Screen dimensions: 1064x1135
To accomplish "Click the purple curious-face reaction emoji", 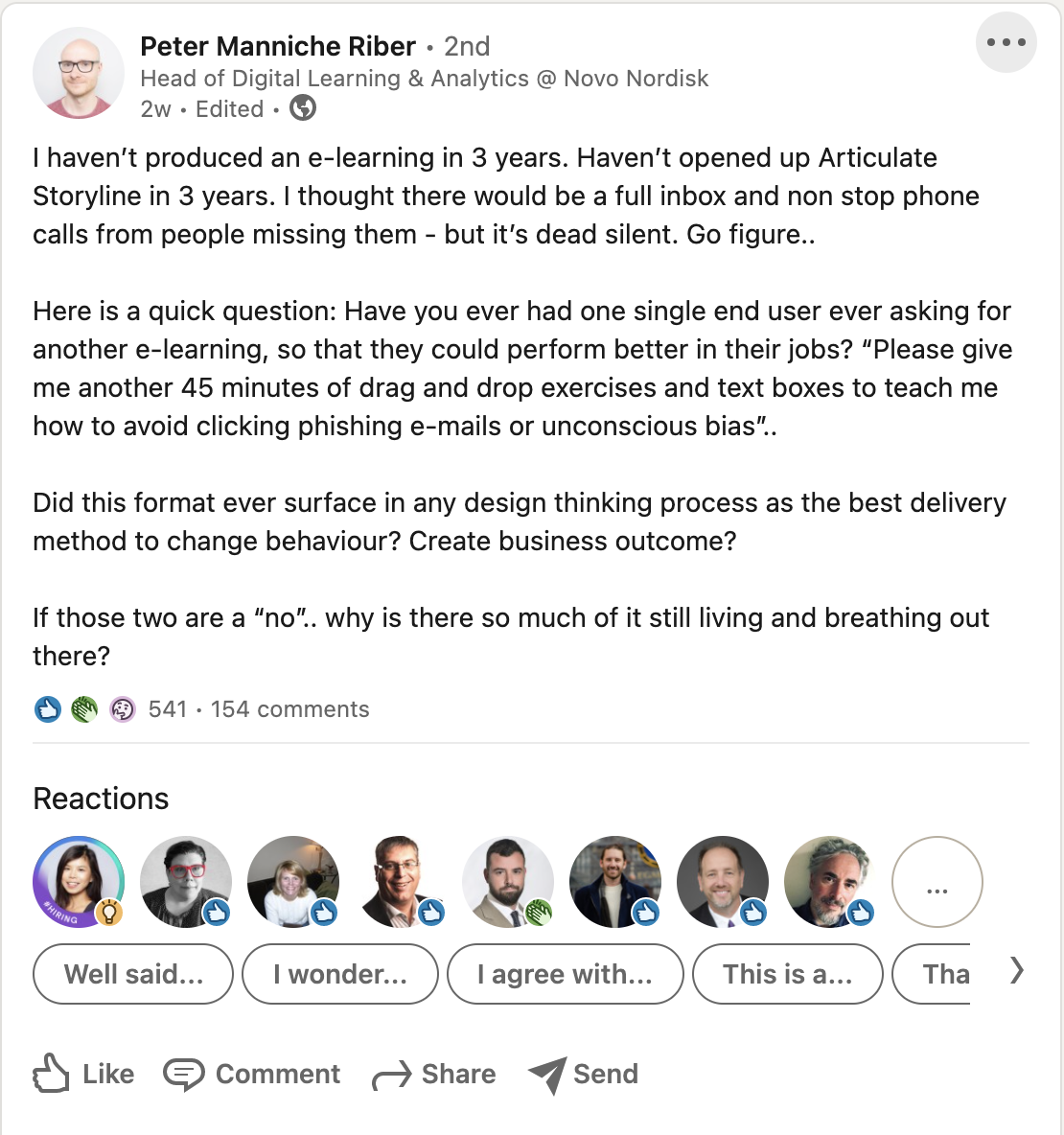I will tap(122, 709).
